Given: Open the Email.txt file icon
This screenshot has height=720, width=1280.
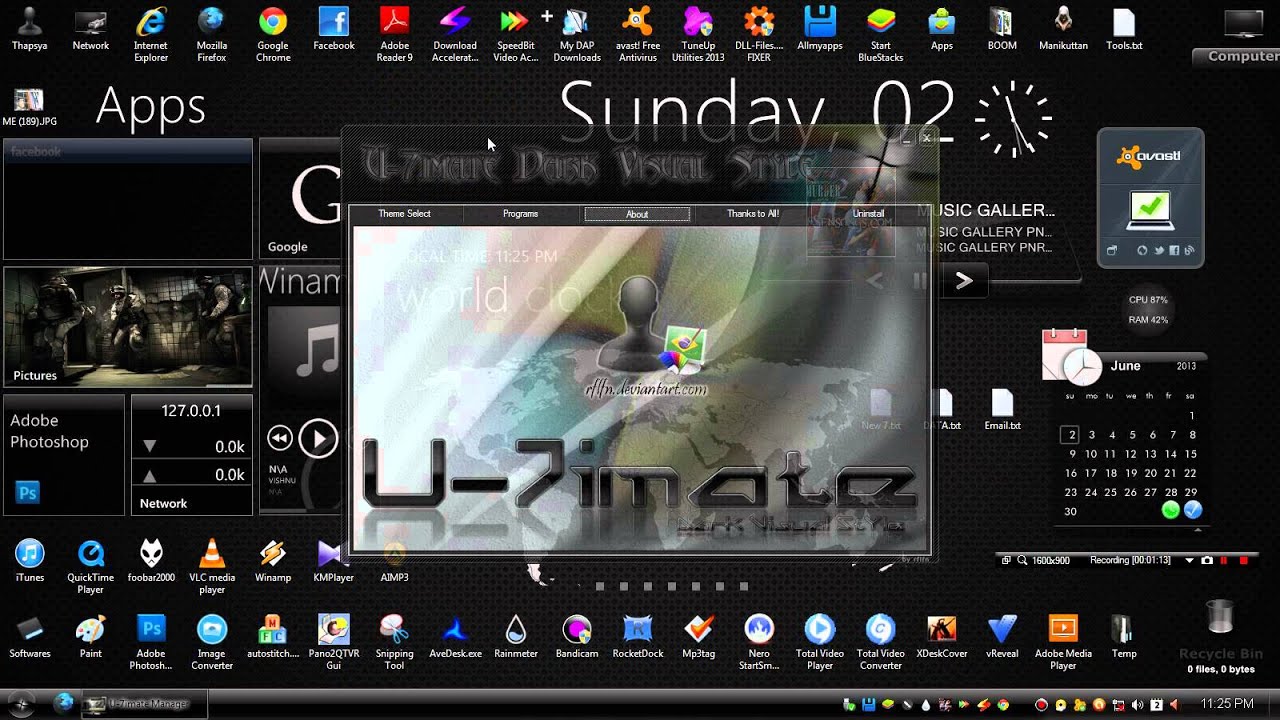Looking at the screenshot, I should click(x=1002, y=410).
